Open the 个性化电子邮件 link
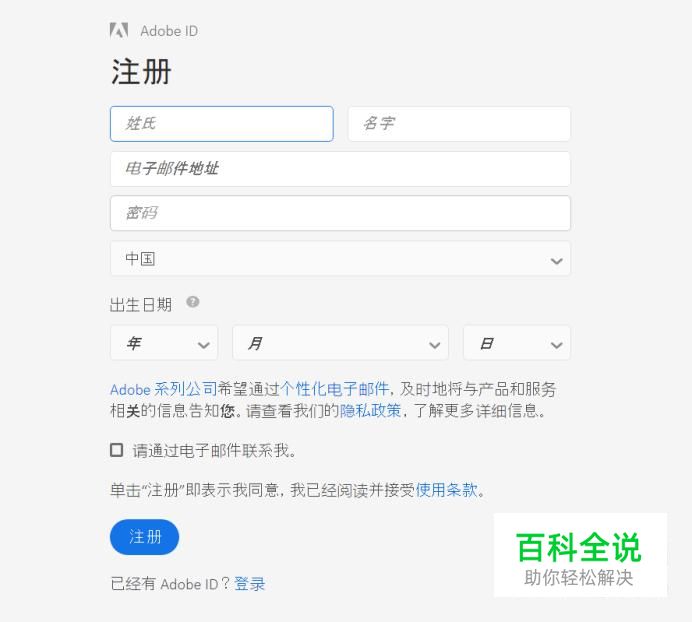 coord(335,389)
